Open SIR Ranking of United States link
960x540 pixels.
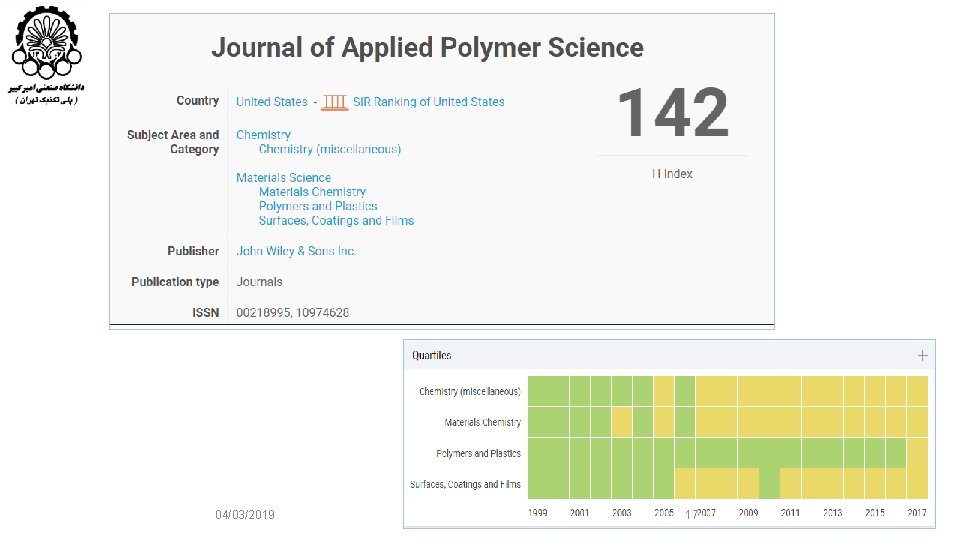pyautogui.click(x=429, y=102)
